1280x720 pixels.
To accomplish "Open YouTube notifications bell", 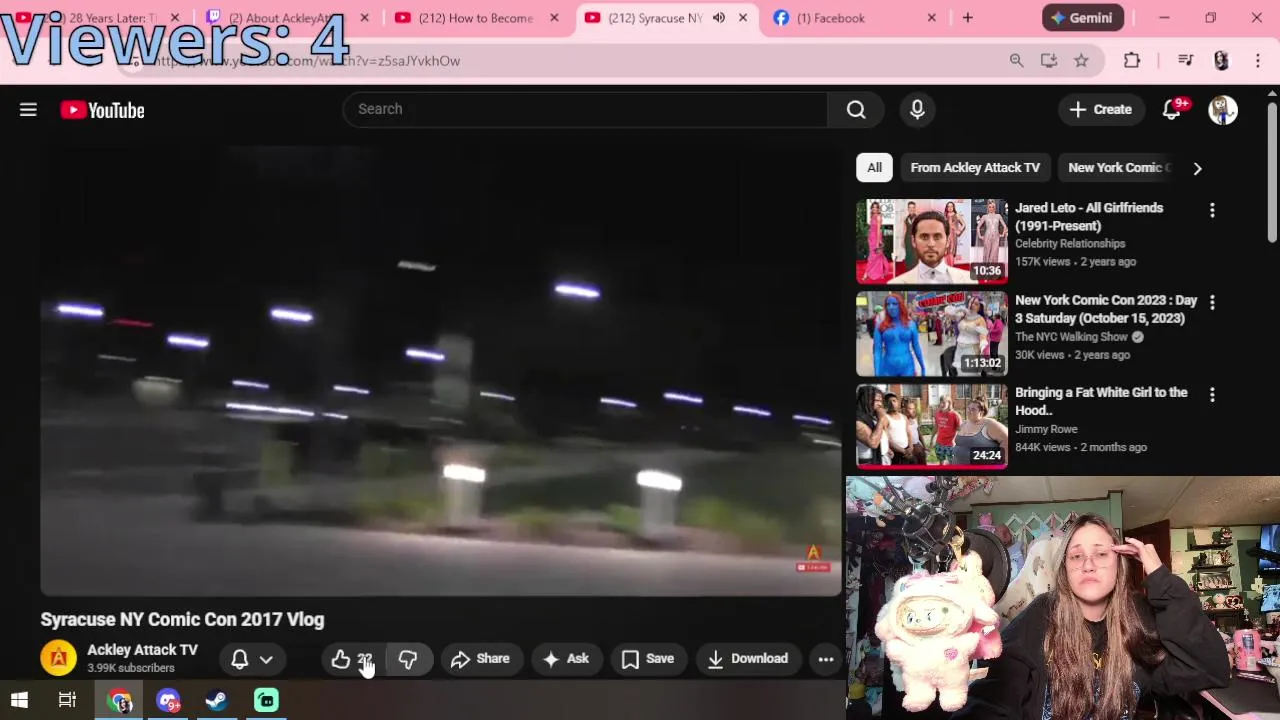I will (1172, 109).
